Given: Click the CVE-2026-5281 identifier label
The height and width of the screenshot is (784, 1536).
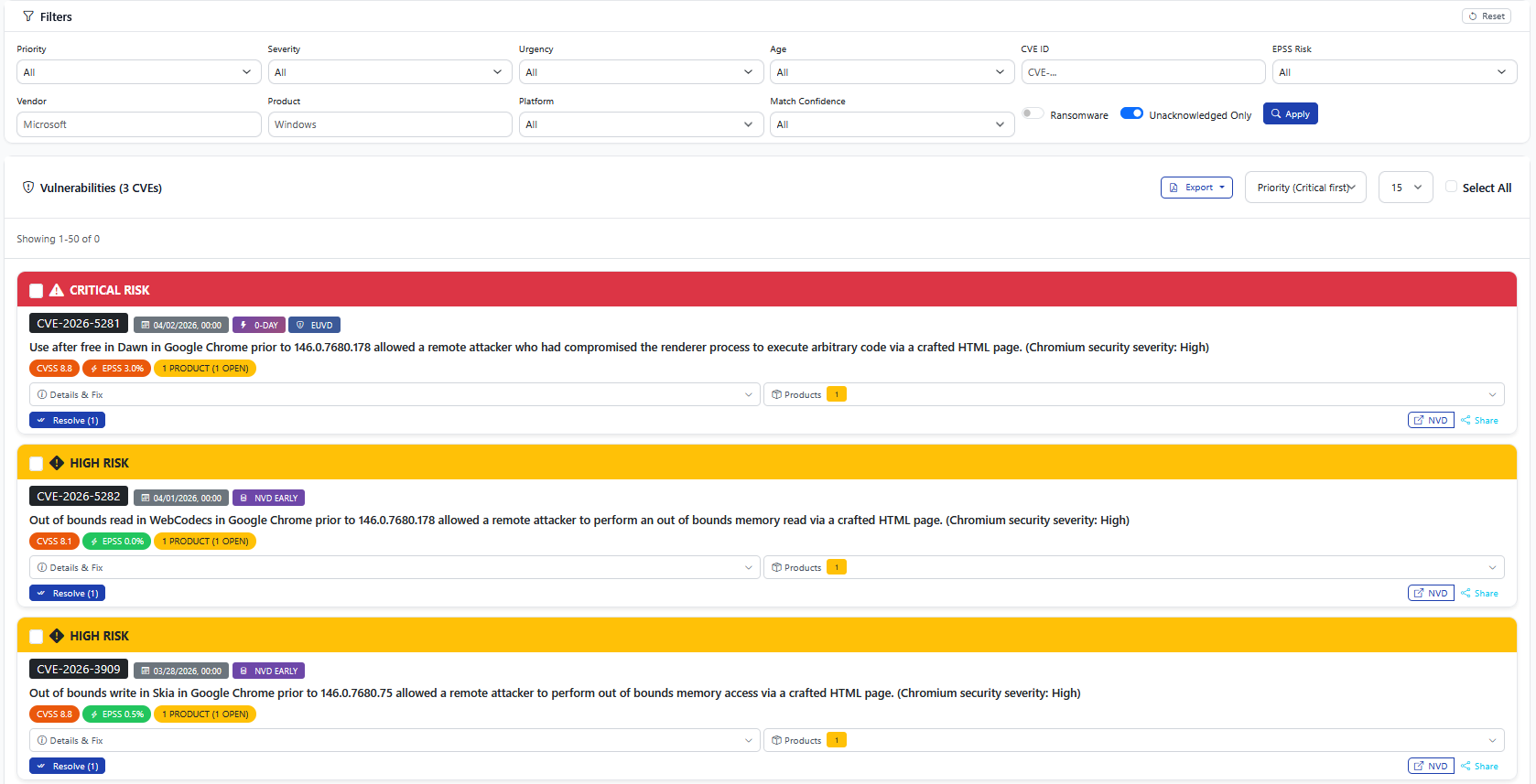Looking at the screenshot, I should (79, 324).
